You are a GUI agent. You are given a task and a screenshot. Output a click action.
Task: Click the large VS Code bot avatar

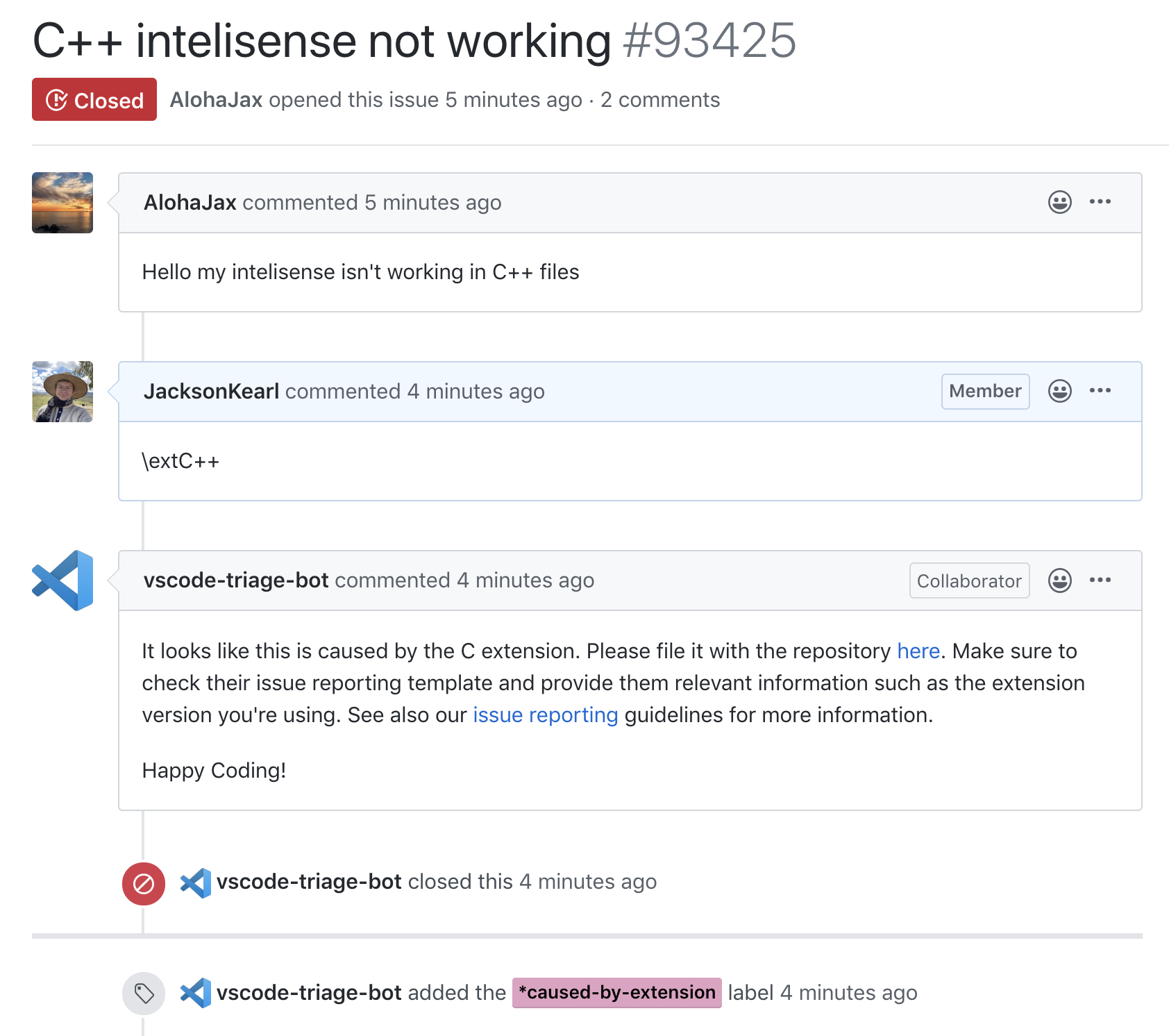[x=62, y=580]
